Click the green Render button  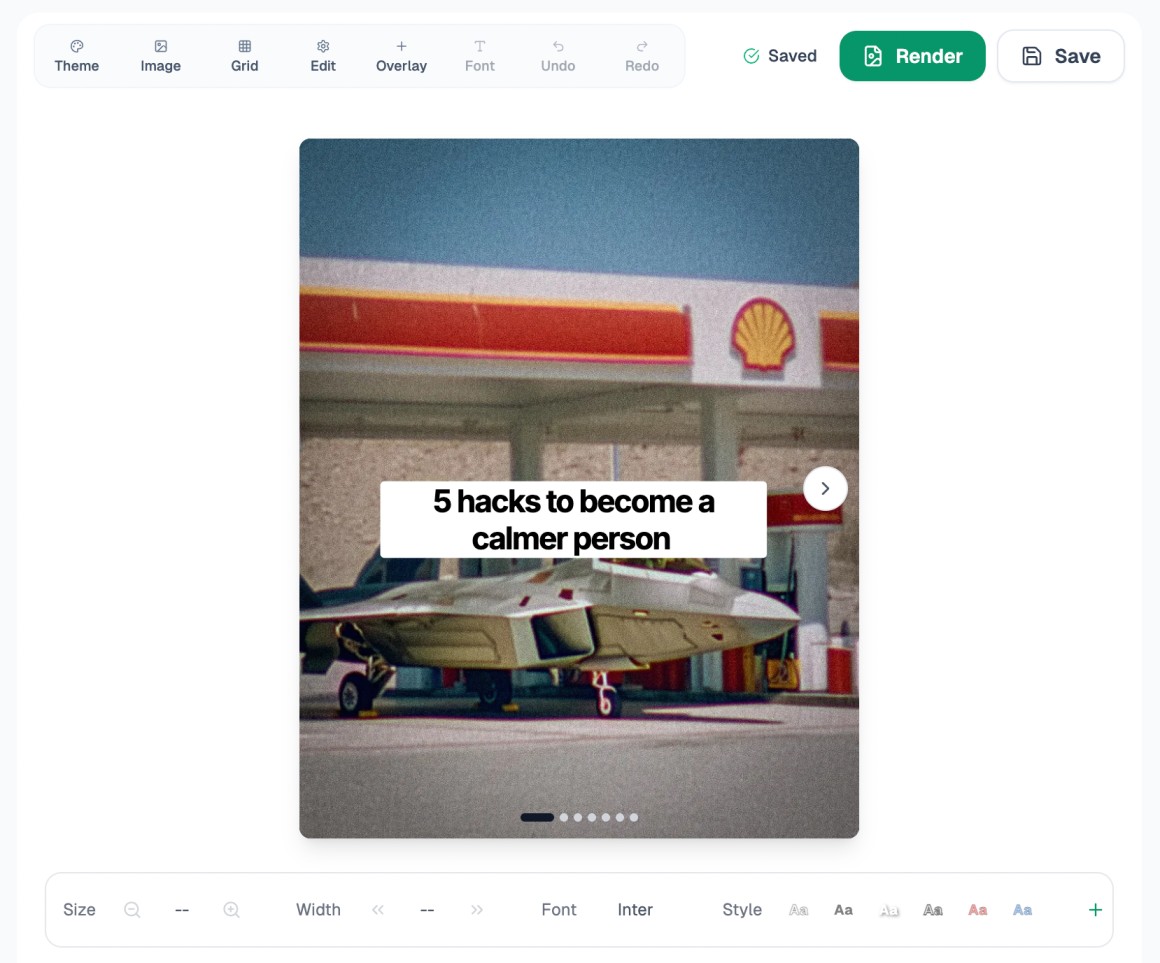[912, 56]
